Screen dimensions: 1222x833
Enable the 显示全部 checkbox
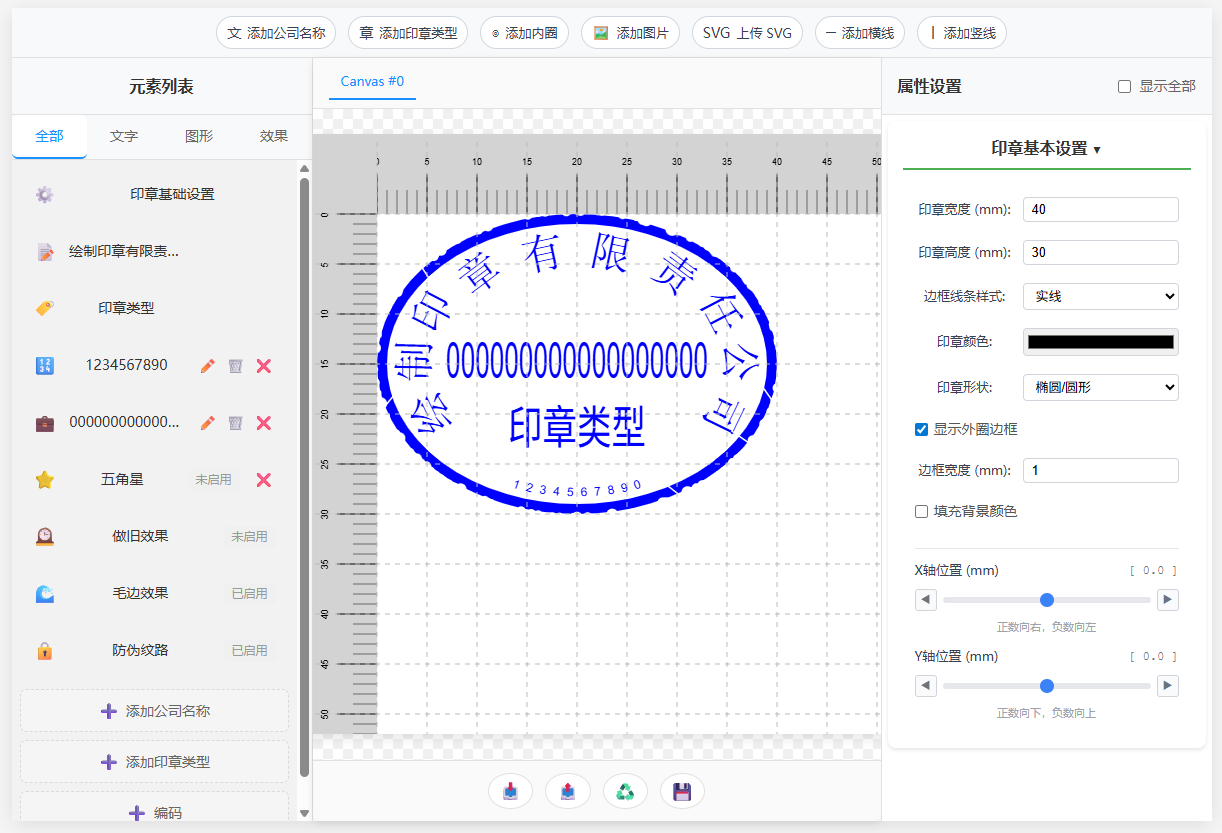tap(1124, 87)
